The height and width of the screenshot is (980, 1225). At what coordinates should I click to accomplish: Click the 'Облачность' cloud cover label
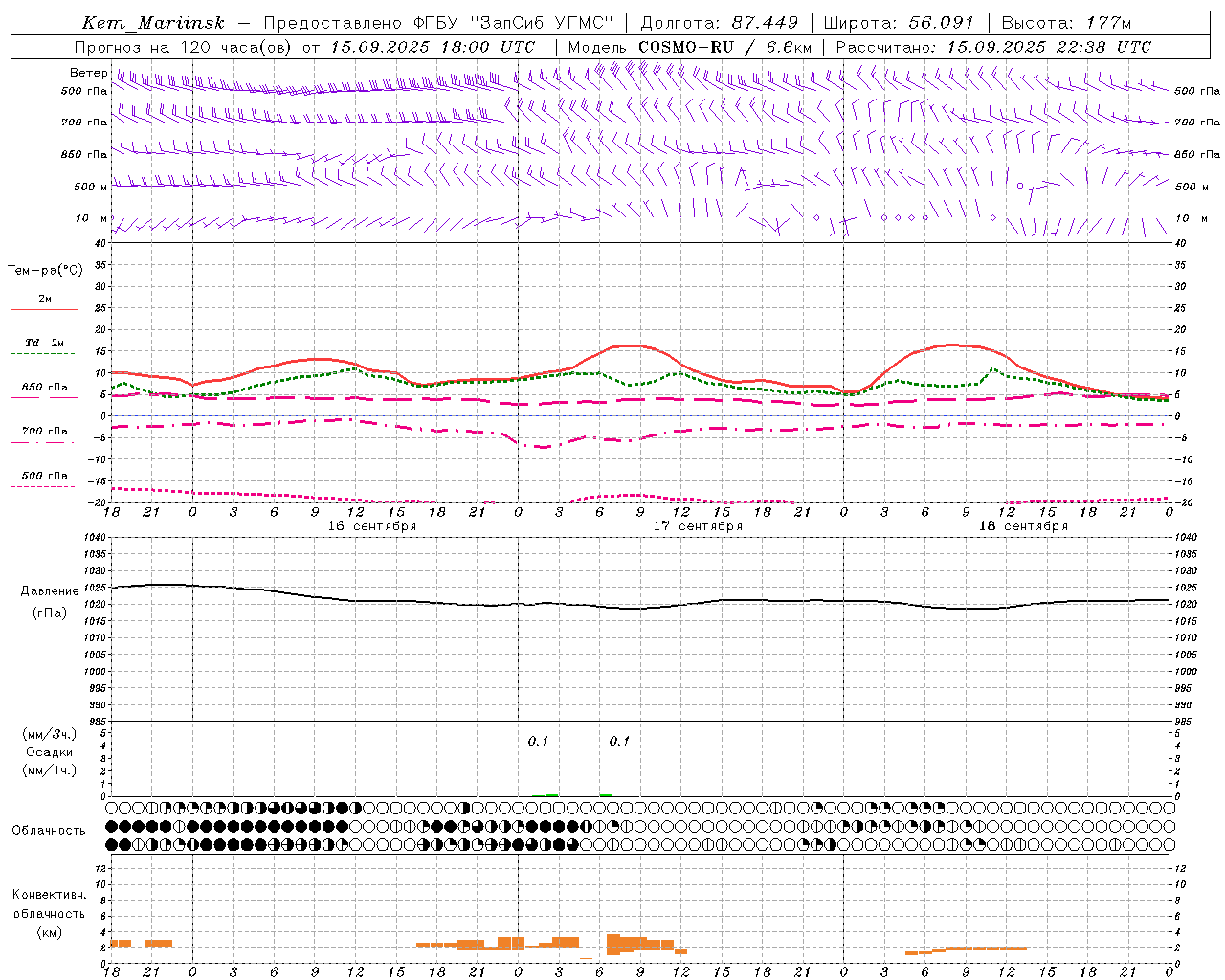[x=49, y=831]
